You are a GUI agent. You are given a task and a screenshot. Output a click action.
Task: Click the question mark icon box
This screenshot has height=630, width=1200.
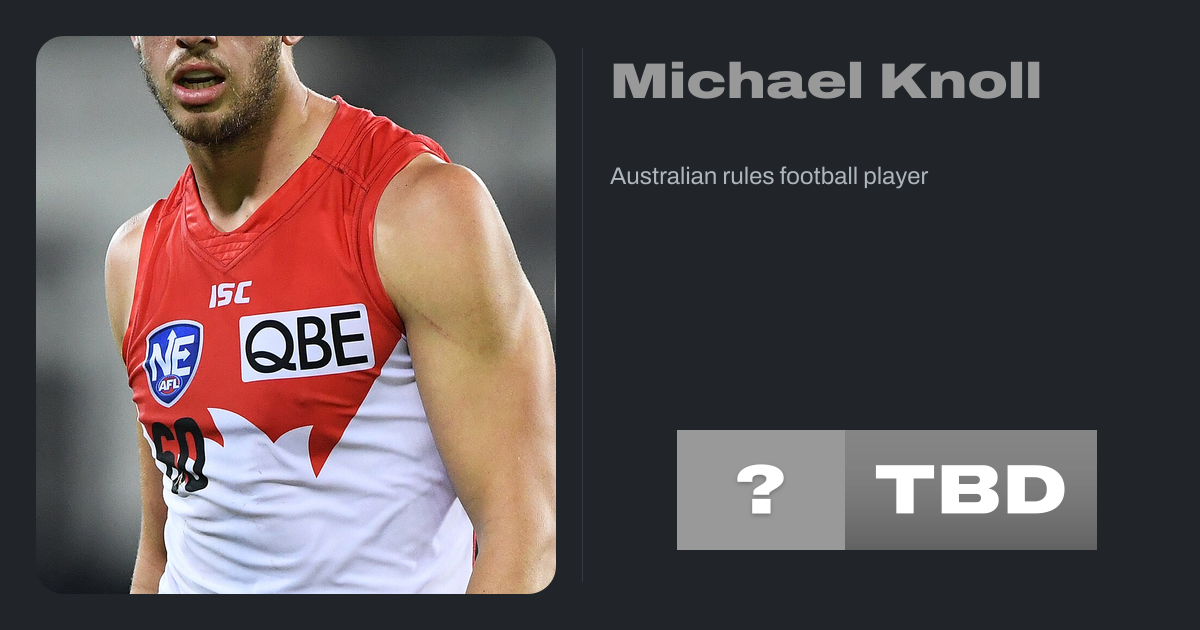coord(761,490)
